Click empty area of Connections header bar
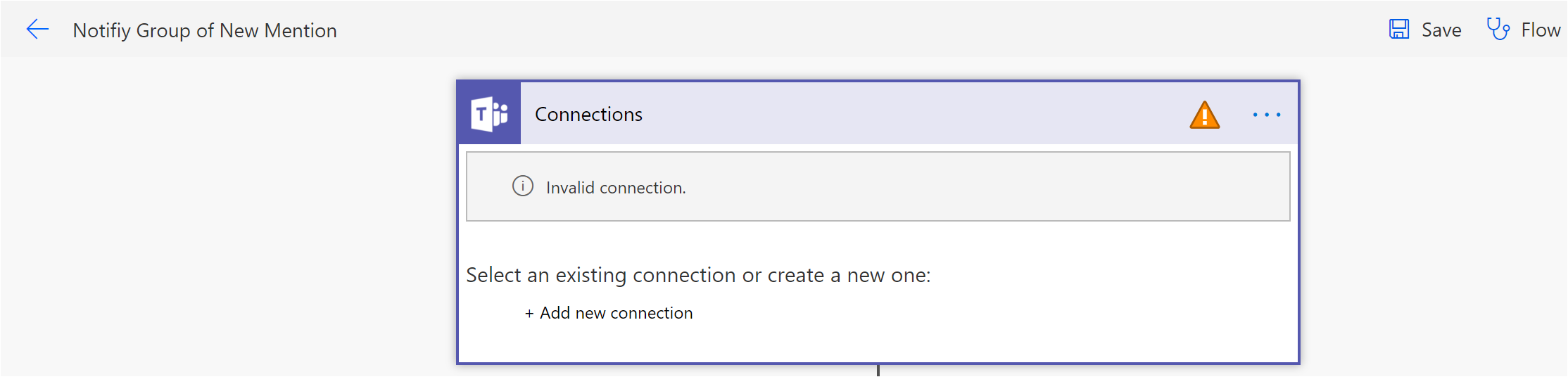This screenshot has height=377, width=1568. (x=915, y=114)
